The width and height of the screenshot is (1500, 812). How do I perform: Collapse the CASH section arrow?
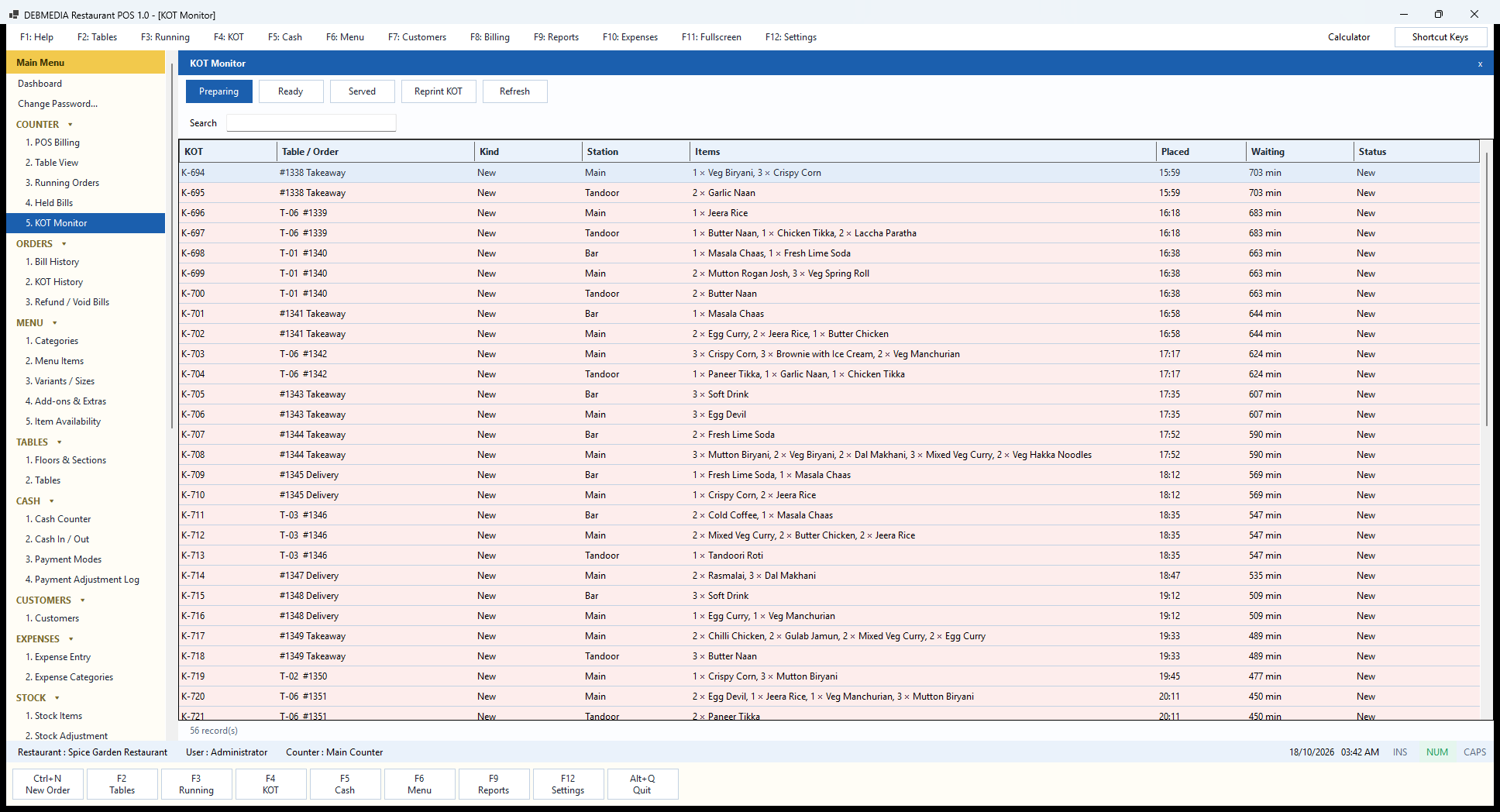(x=52, y=501)
